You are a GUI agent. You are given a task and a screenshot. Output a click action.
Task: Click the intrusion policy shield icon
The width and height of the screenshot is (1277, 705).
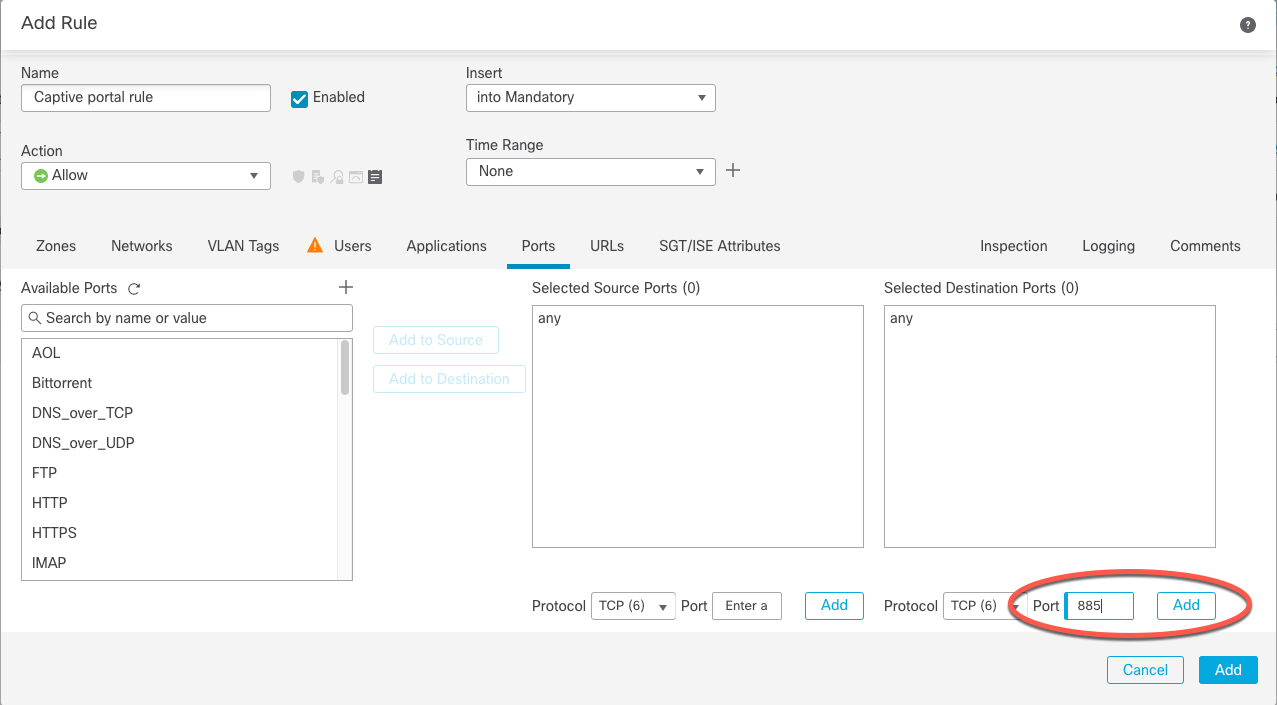[298, 176]
